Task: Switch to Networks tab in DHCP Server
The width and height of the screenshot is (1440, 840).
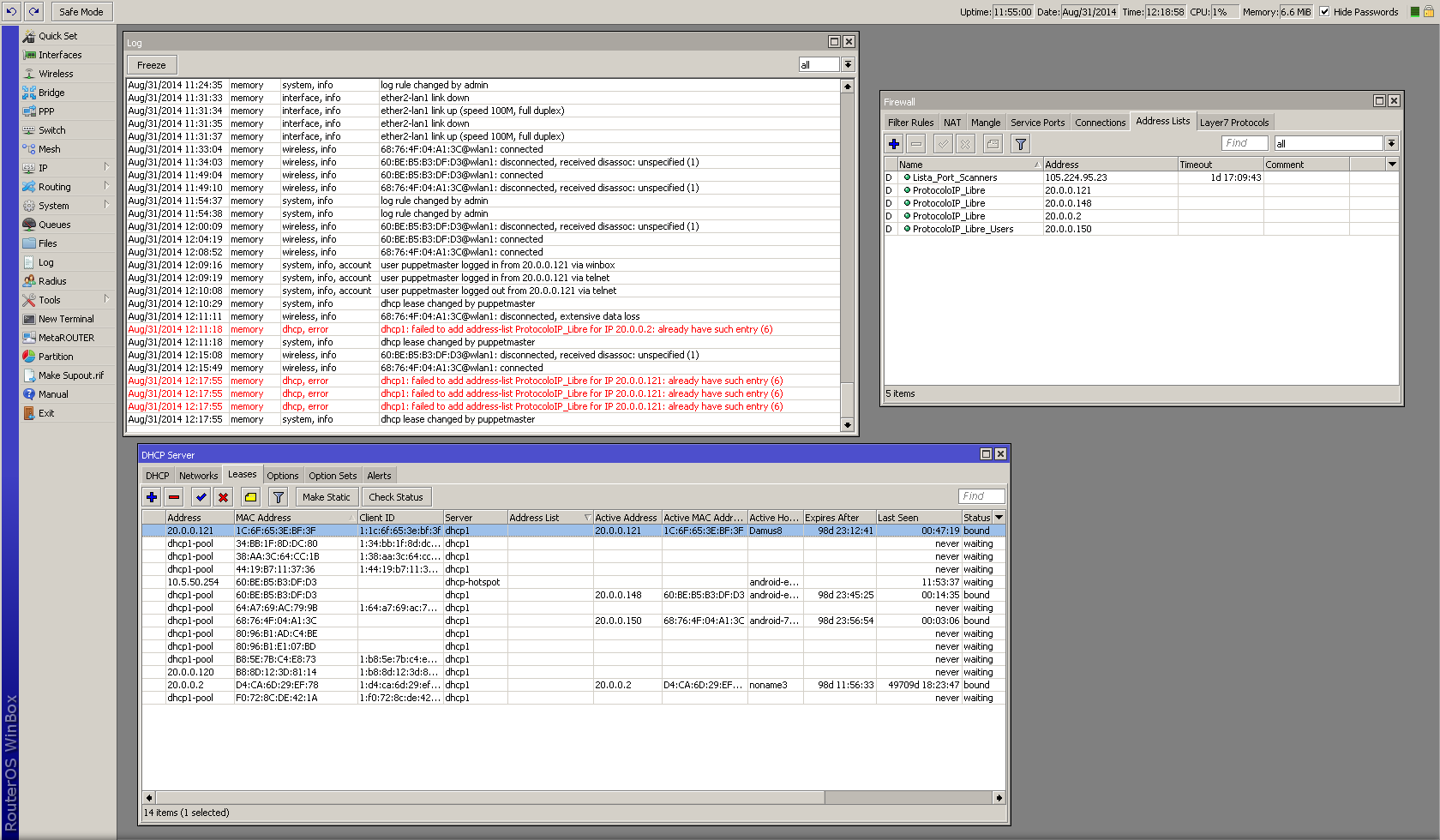Action: [198, 476]
